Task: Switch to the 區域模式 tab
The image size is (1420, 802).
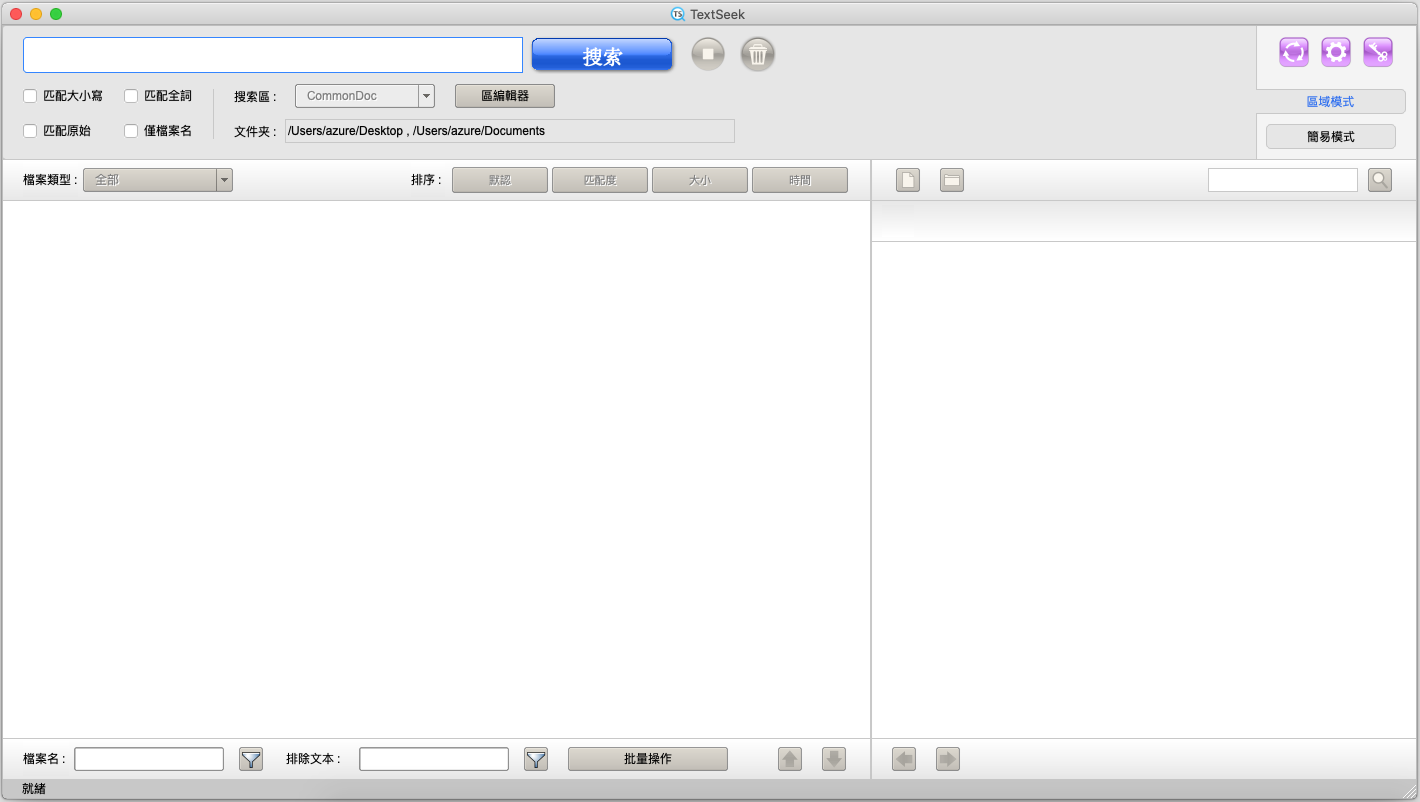Action: coord(1330,102)
